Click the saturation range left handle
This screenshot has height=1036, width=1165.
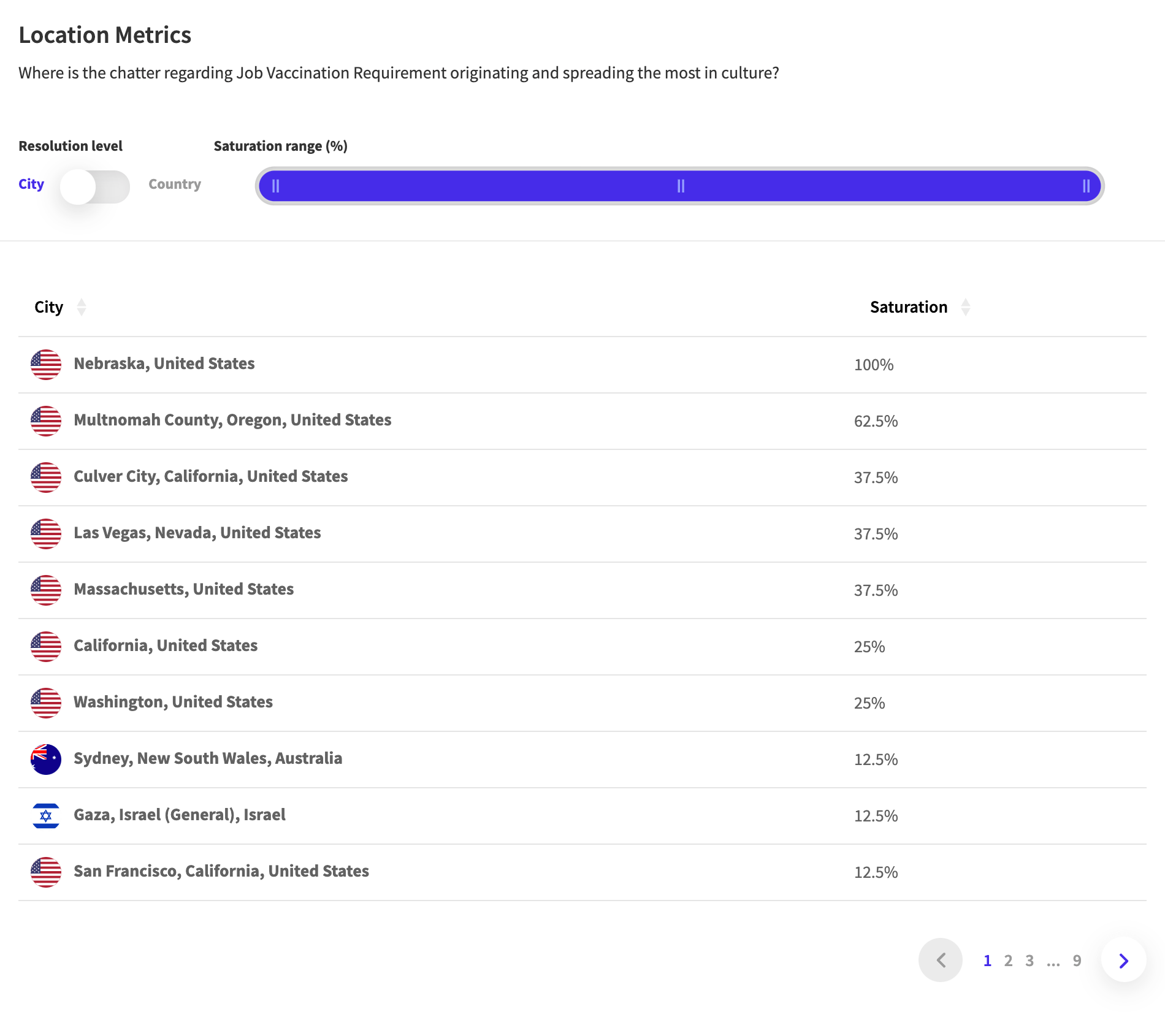[x=276, y=186]
